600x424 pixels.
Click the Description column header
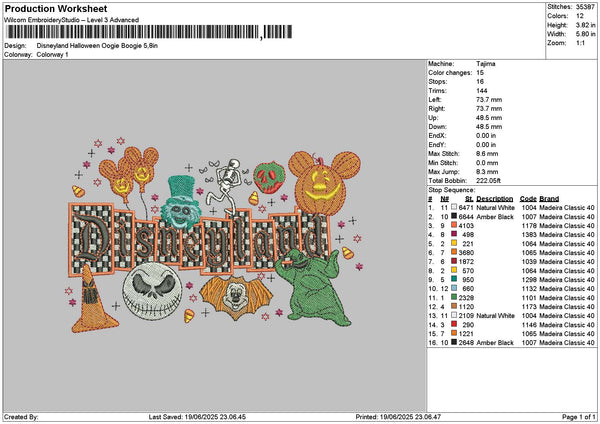[x=495, y=198]
